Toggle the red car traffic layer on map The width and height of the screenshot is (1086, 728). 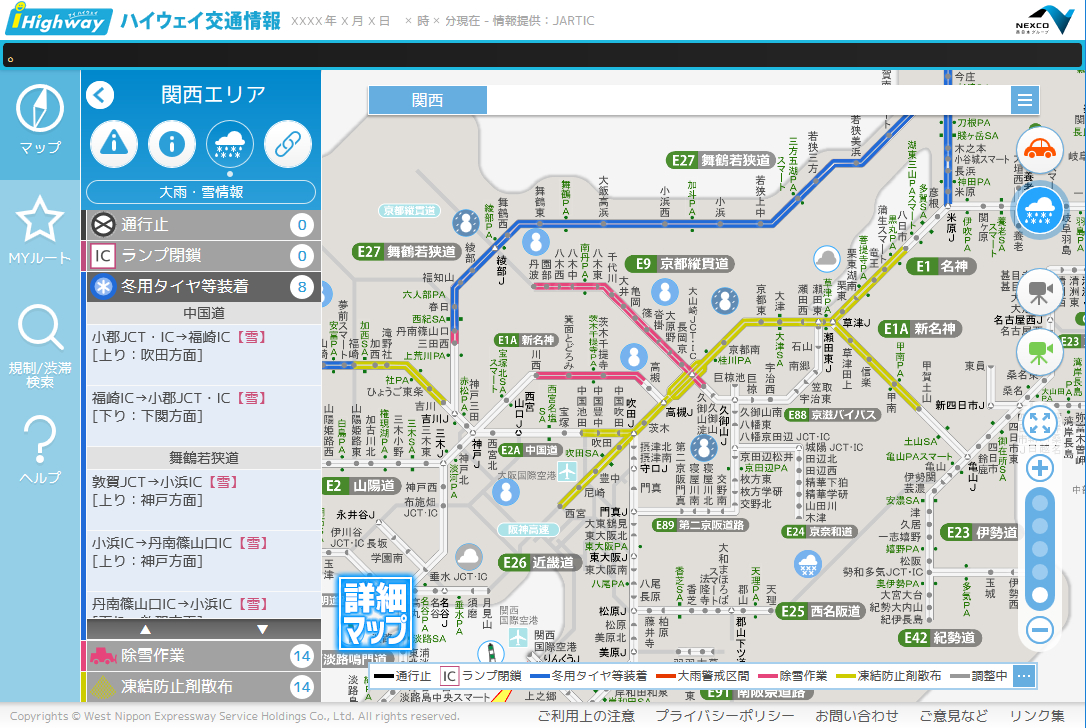[x=1040, y=150]
